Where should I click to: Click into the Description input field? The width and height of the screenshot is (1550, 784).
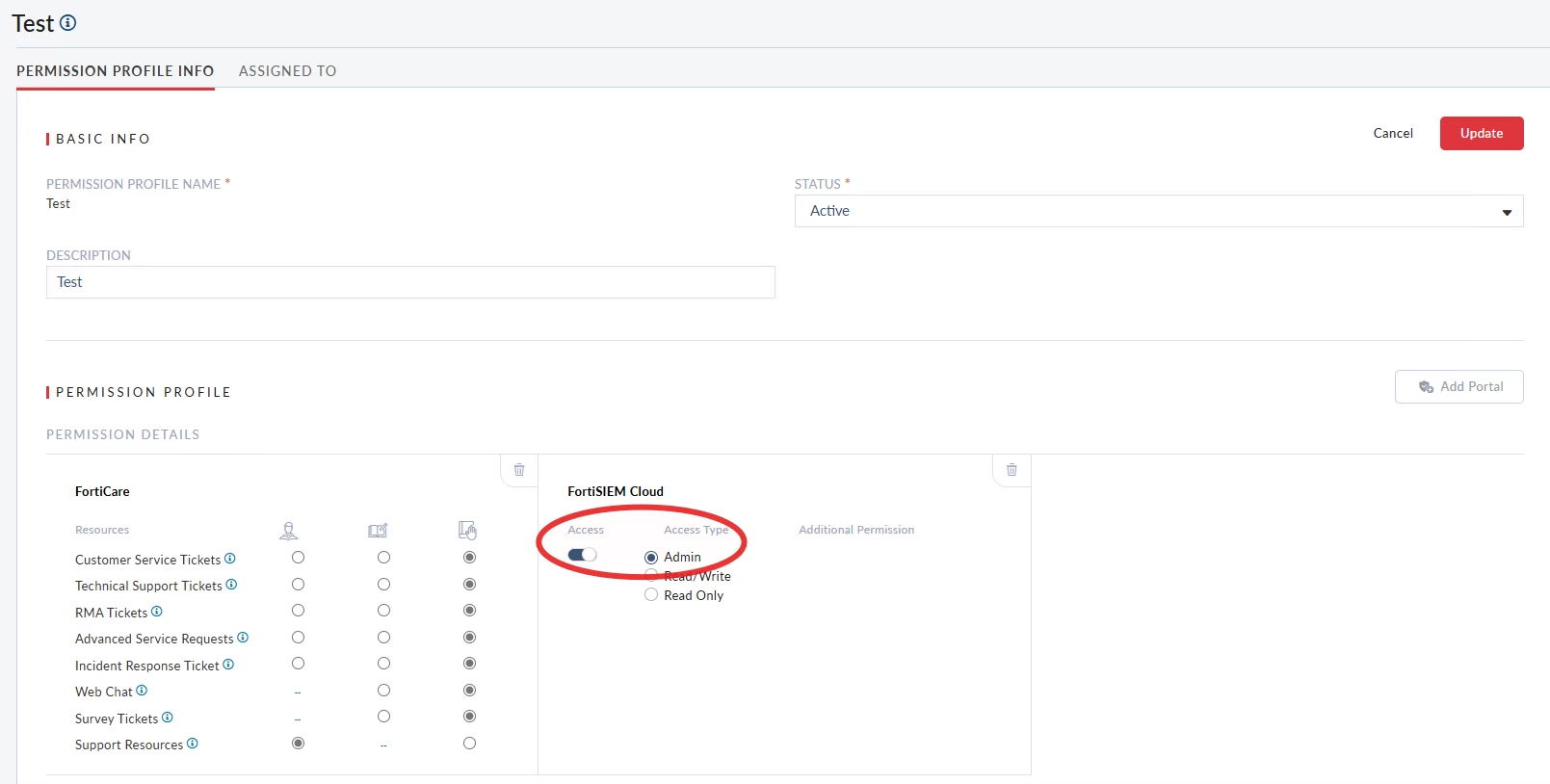click(410, 282)
